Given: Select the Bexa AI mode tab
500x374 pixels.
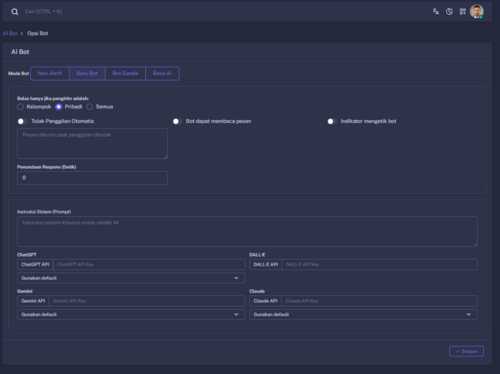Looking at the screenshot, I should [162, 73].
